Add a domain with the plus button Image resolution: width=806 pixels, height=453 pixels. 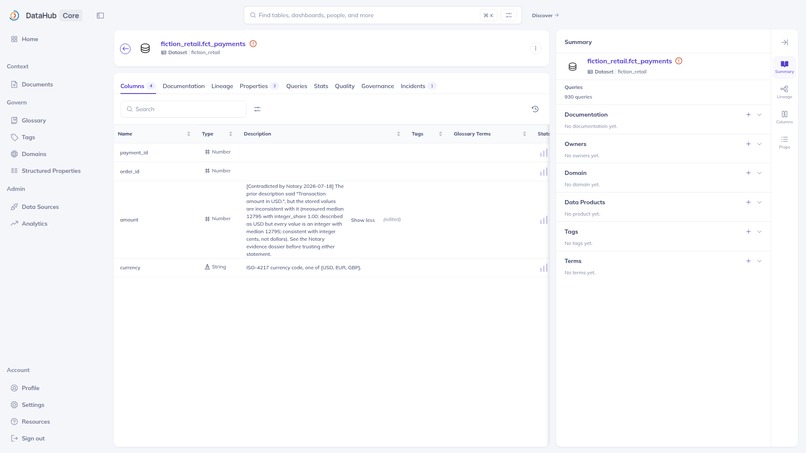748,173
